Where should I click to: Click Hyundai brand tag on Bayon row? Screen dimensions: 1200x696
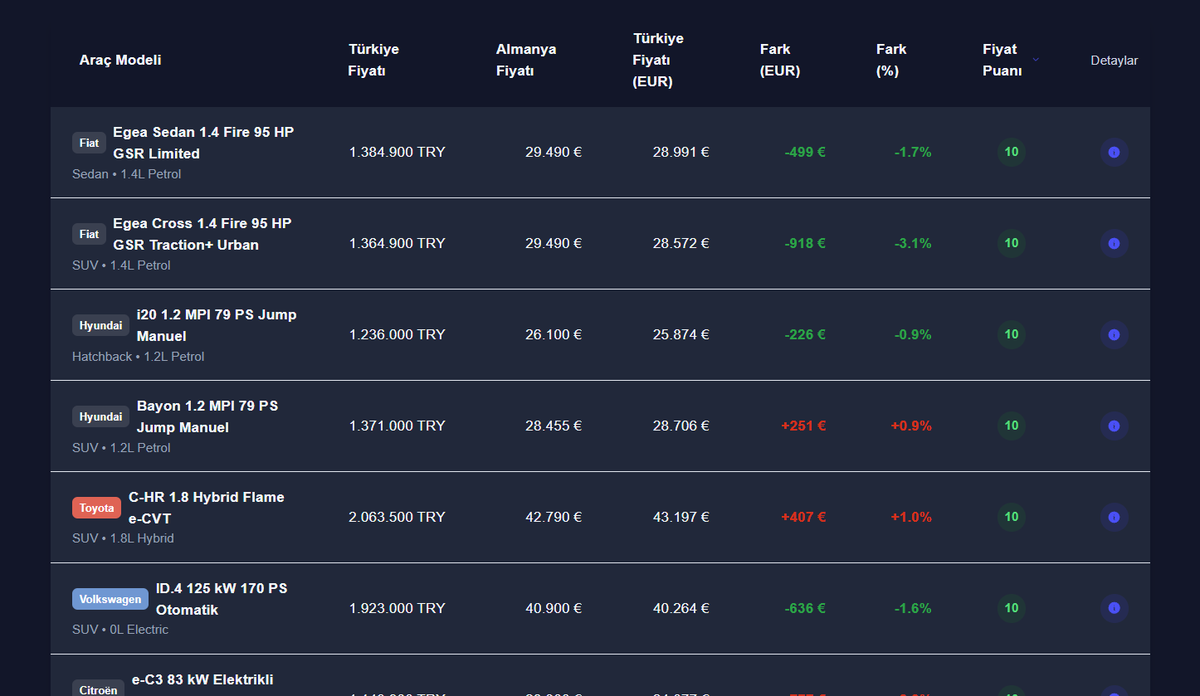coord(101,416)
